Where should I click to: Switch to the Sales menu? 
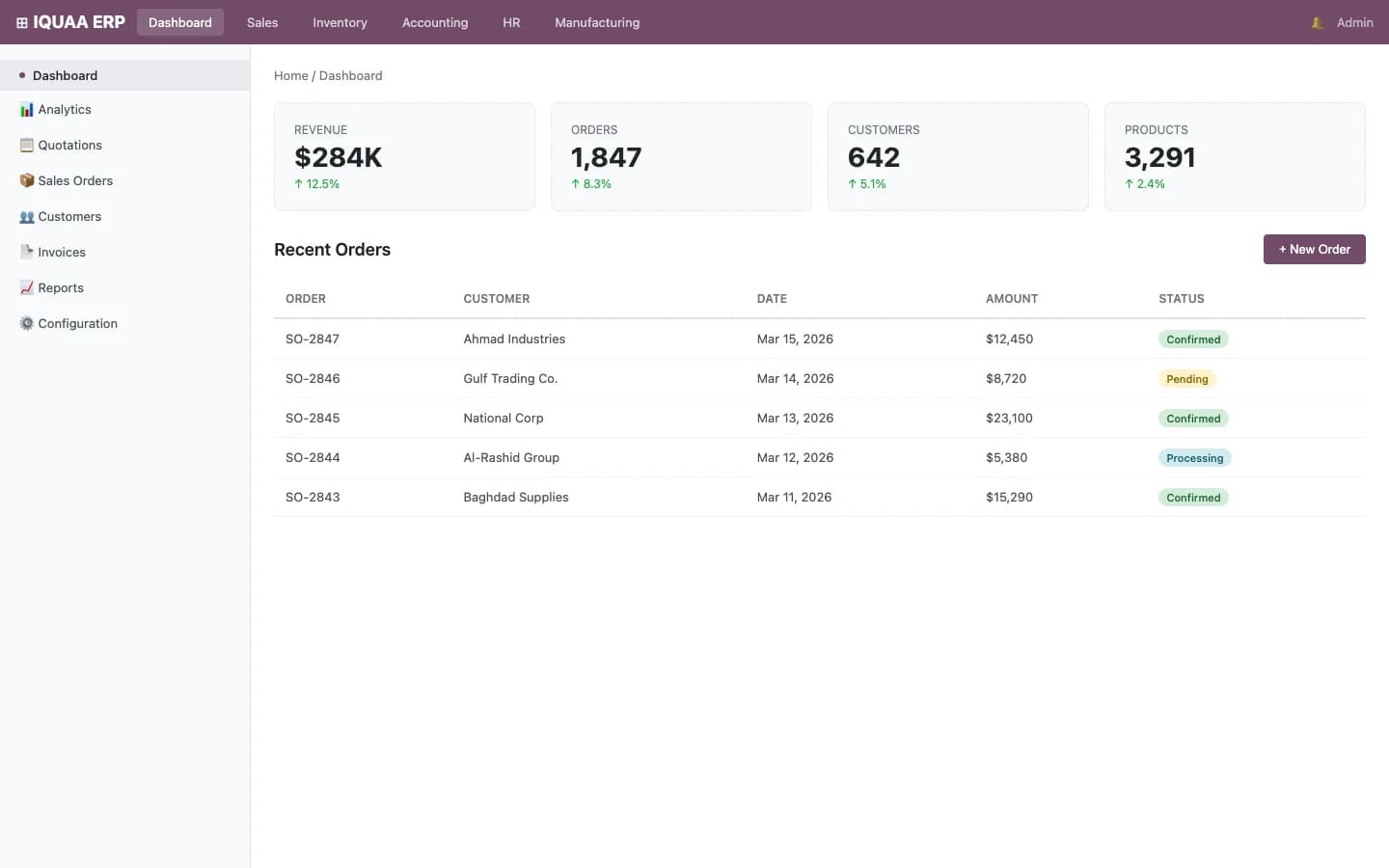(261, 22)
